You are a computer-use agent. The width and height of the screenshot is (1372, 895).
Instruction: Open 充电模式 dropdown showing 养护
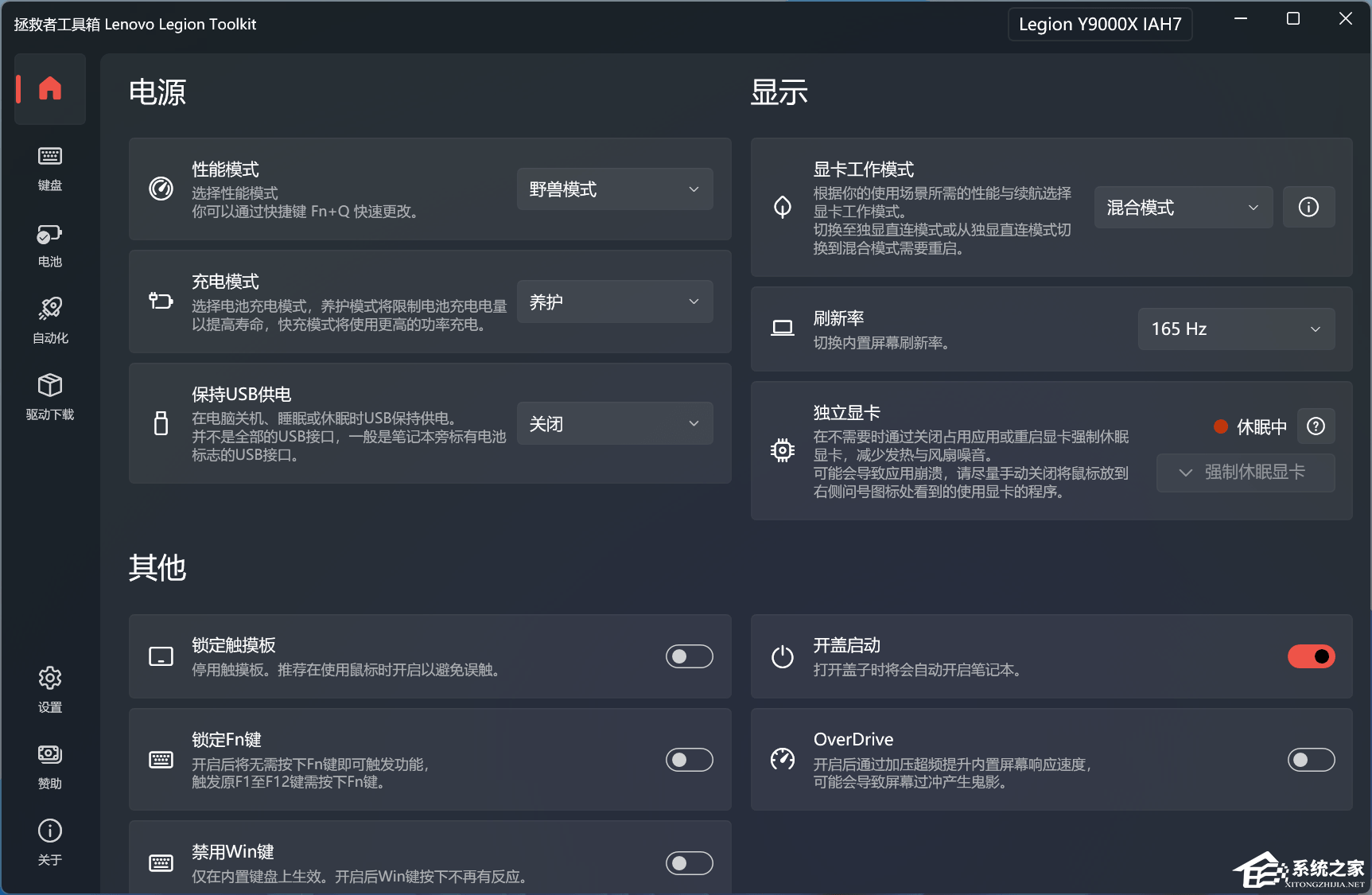615,302
